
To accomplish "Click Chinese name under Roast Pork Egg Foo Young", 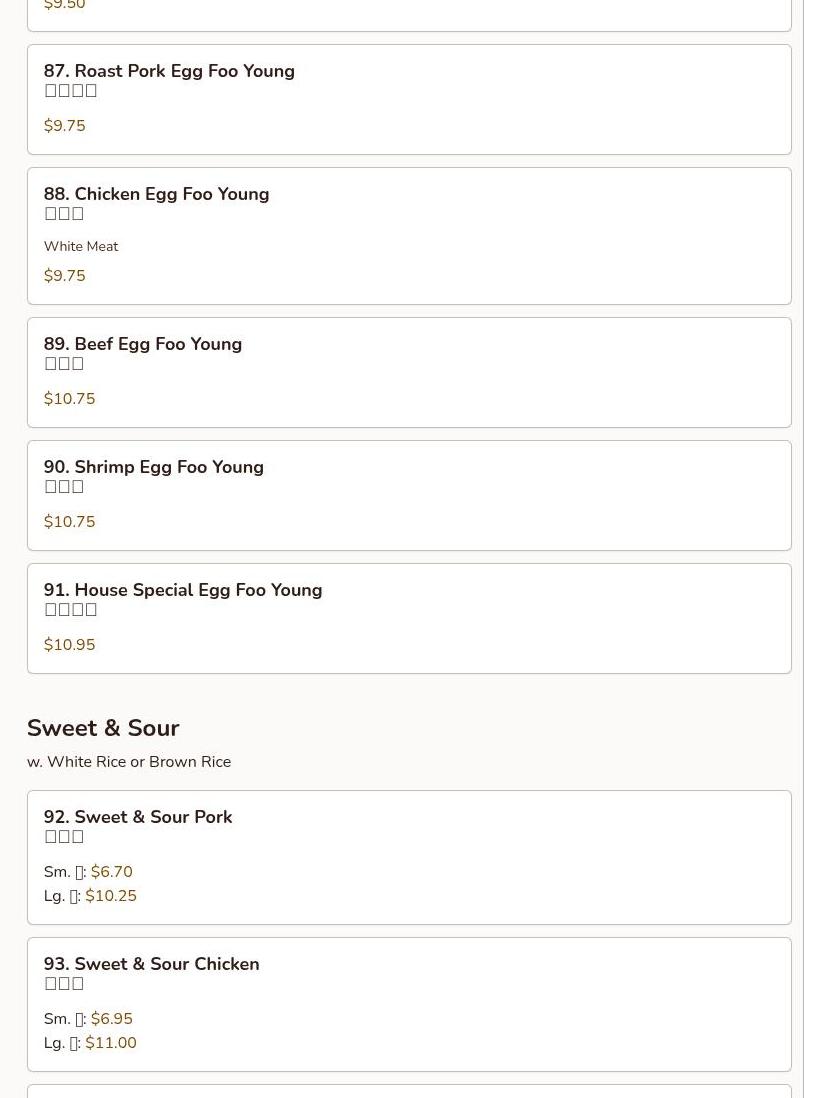I will coord(71,91).
